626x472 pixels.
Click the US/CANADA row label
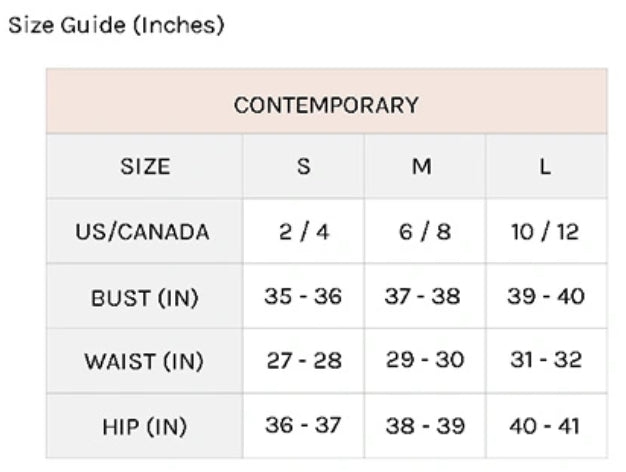(145, 231)
